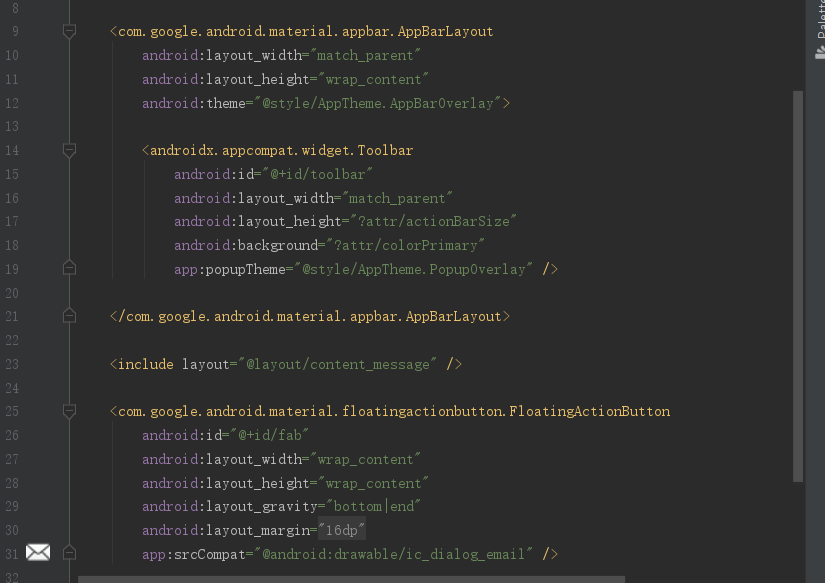Collapse the FloatingActionButton tag fold
This screenshot has width=825, height=583.
69,411
